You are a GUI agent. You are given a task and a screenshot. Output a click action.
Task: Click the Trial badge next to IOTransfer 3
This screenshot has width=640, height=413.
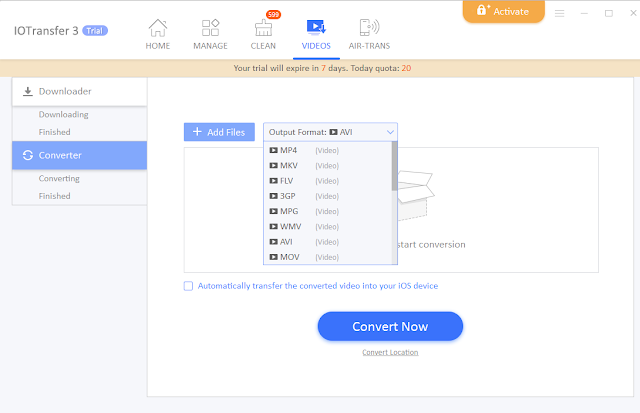point(95,31)
